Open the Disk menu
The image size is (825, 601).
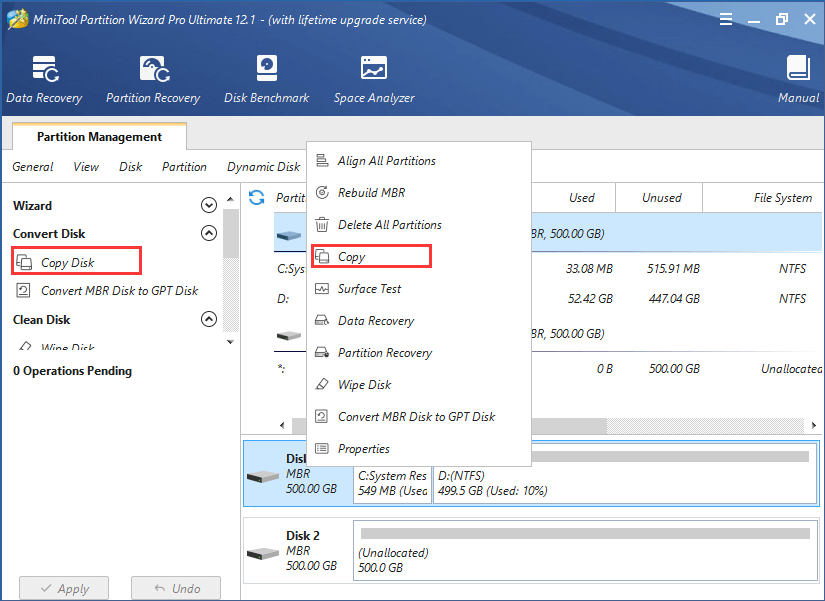pyautogui.click(x=130, y=167)
